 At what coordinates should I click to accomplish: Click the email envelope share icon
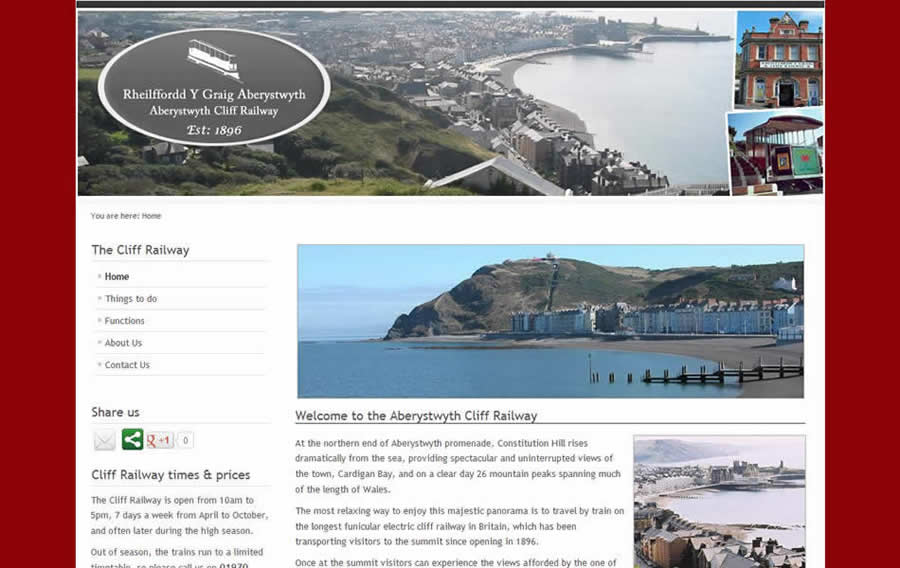point(105,440)
